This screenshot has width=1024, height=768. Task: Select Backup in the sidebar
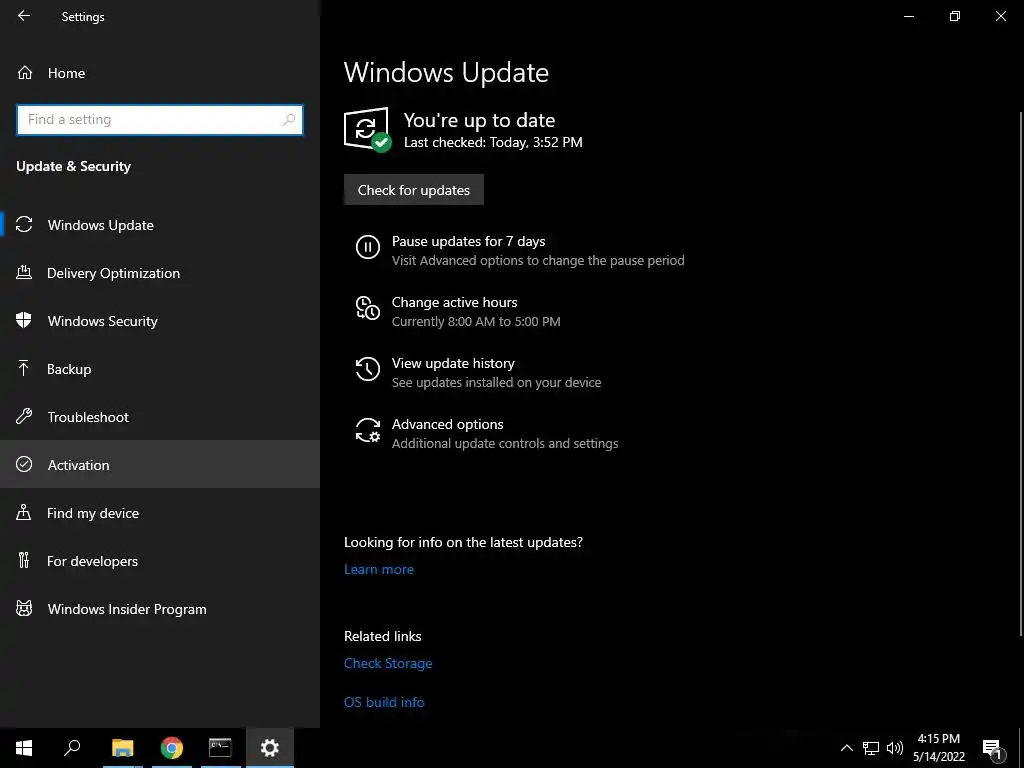[x=160, y=368]
